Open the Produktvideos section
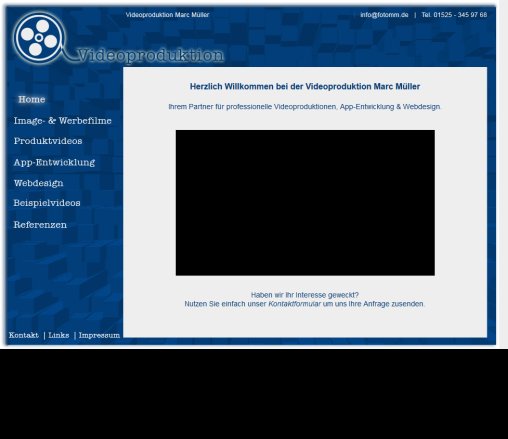Viewport: 508px width, 439px height. pyautogui.click(x=48, y=141)
